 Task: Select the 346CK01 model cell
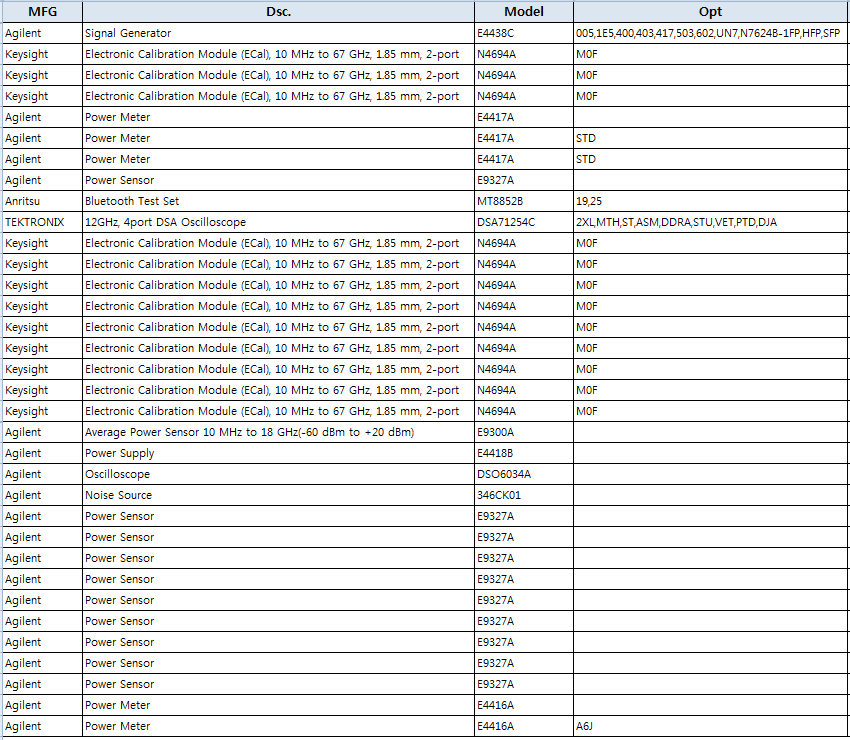coord(524,495)
